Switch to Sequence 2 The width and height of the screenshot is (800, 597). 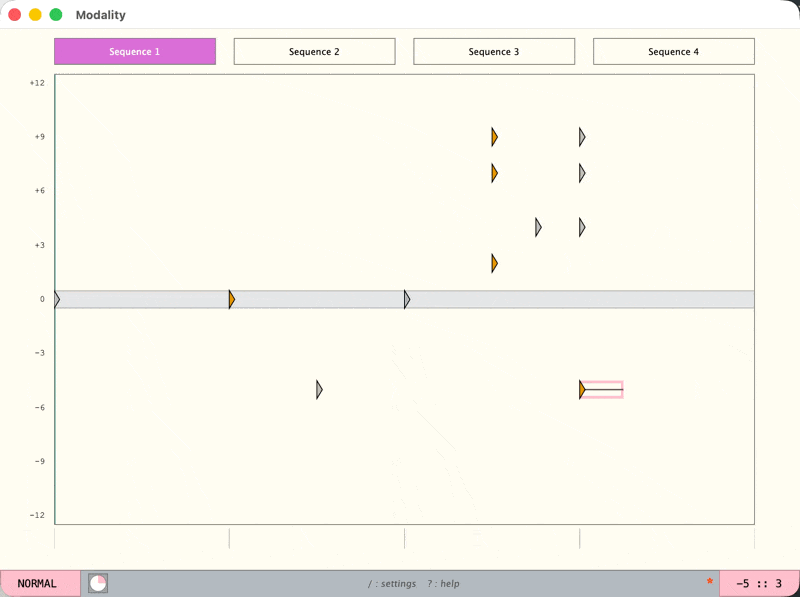pyautogui.click(x=314, y=52)
